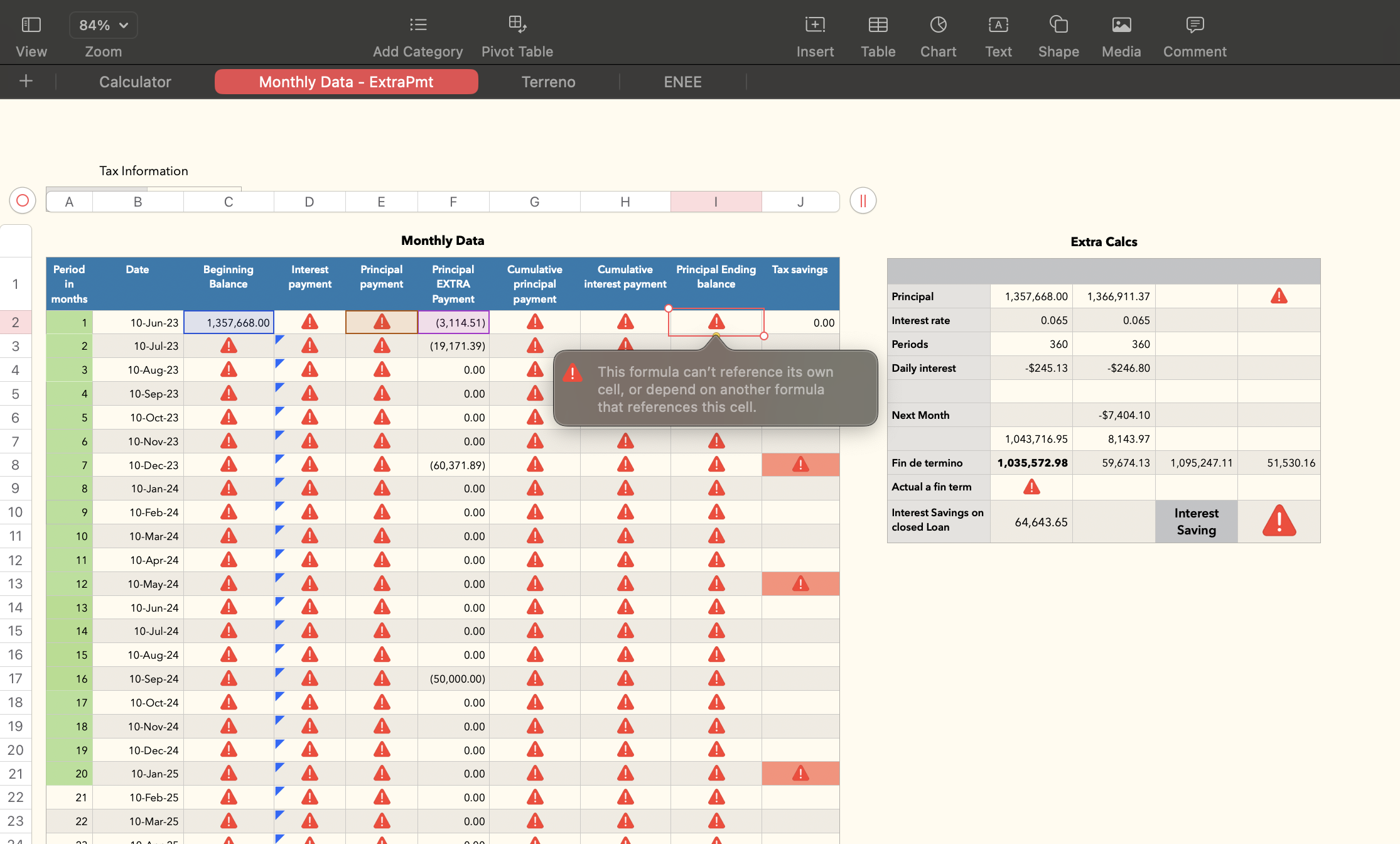Open the Insert menu icon
The width and height of the screenshot is (1400, 844).
(x=815, y=25)
